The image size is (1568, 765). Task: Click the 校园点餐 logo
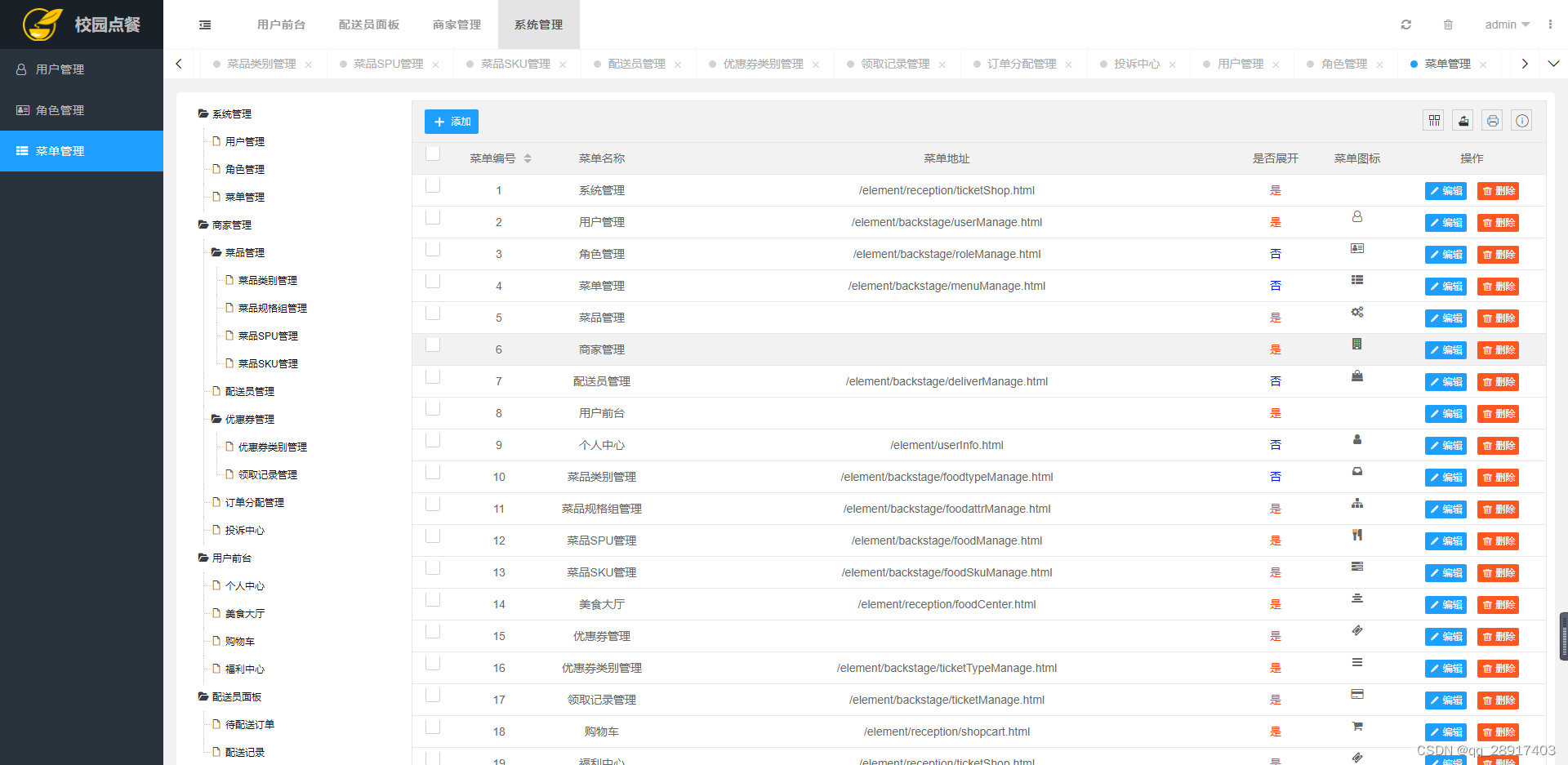tap(82, 24)
